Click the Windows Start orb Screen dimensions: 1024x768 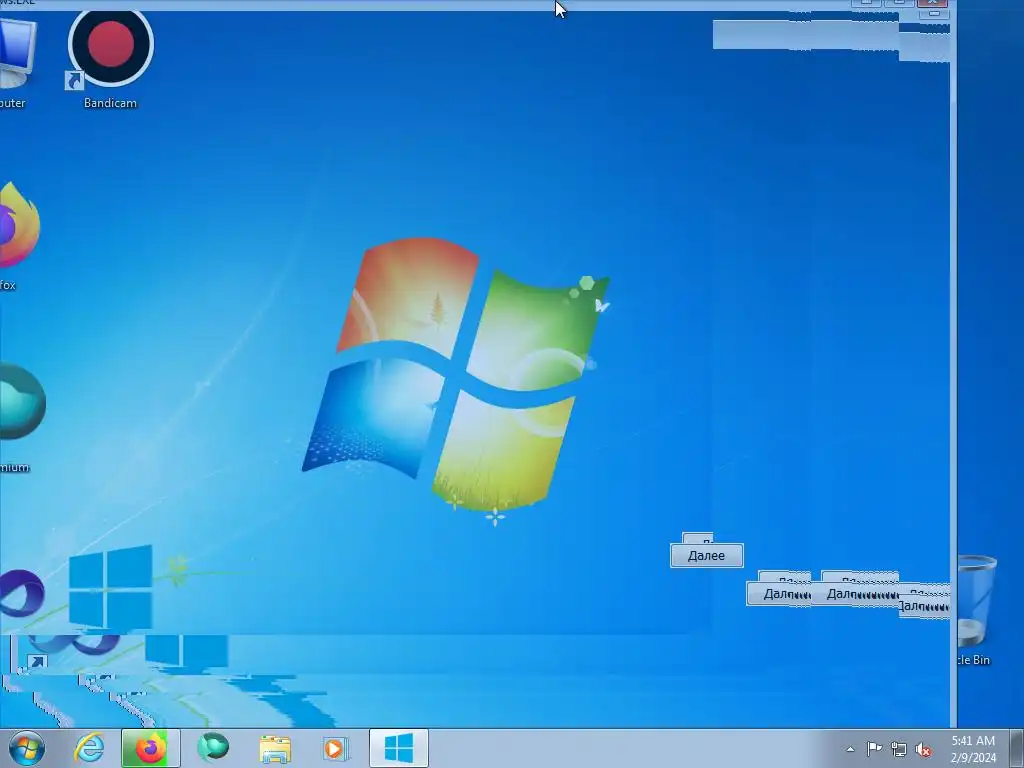coord(26,748)
